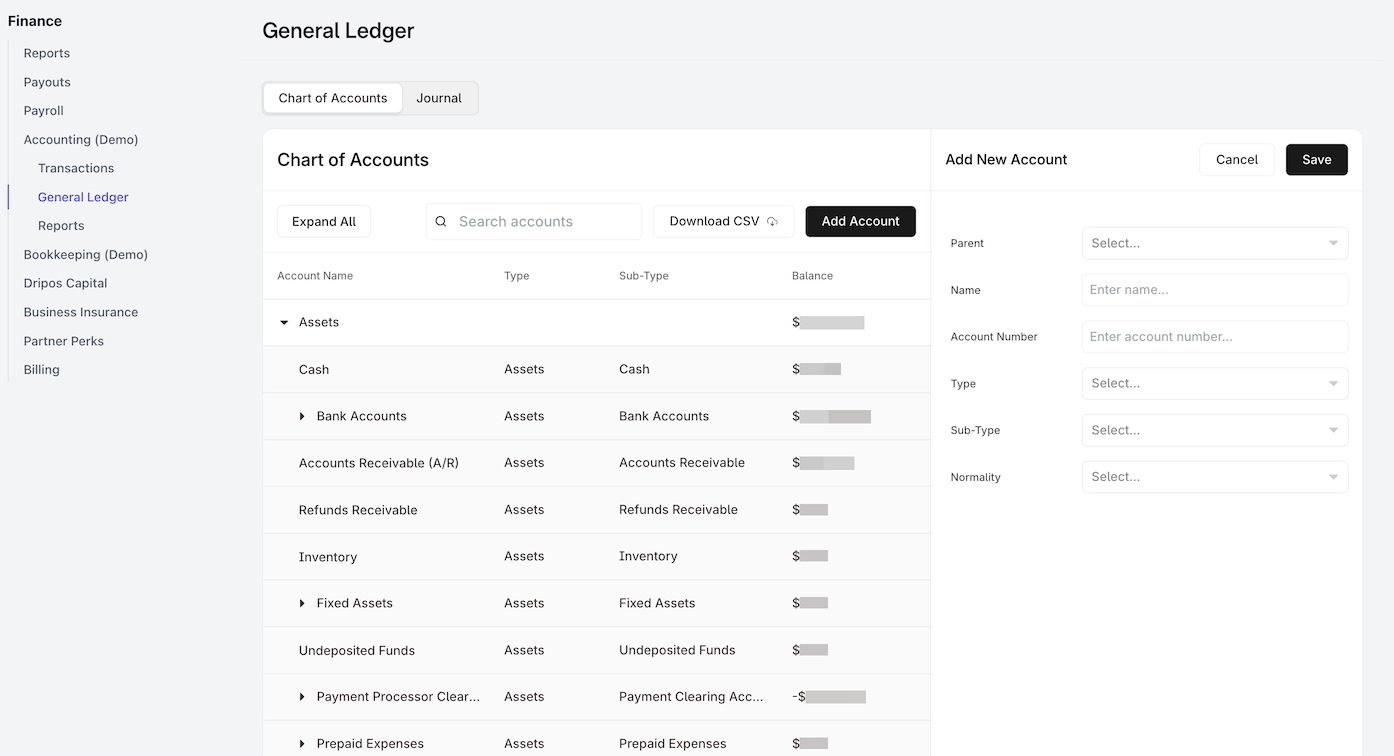The height and width of the screenshot is (756, 1394).
Task: Go to Dripos Capital
Action: coord(65,283)
